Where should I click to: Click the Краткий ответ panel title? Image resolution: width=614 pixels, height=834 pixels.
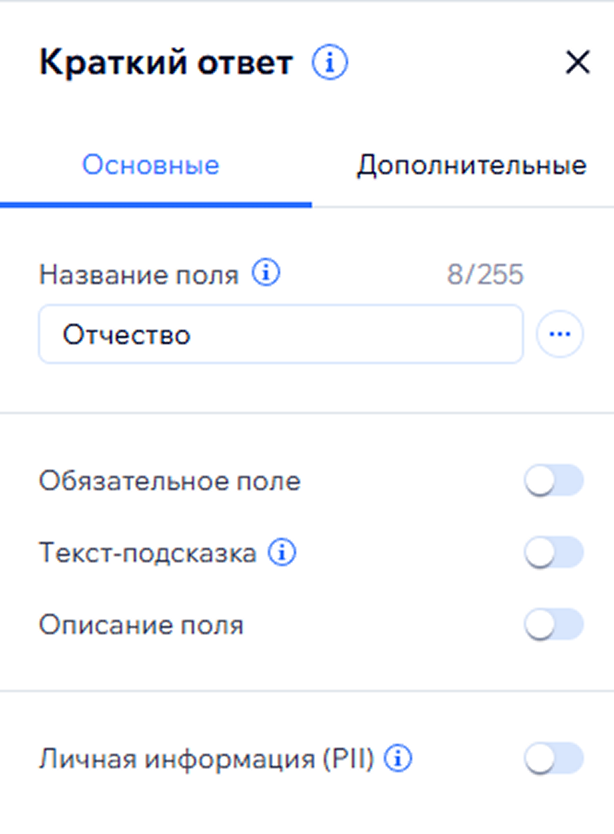[166, 64]
